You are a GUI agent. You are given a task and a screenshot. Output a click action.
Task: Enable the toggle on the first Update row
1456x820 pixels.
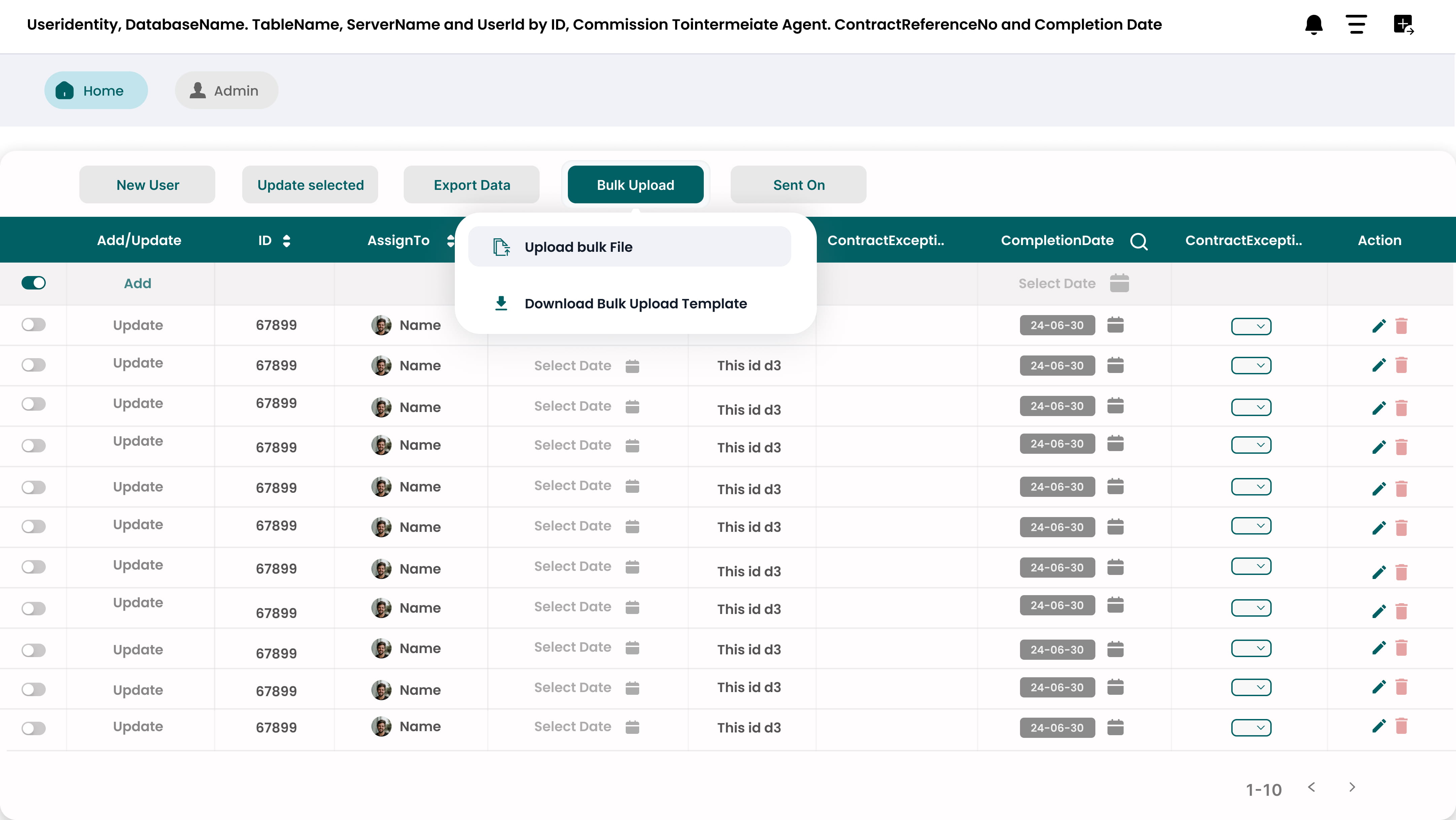(x=33, y=324)
